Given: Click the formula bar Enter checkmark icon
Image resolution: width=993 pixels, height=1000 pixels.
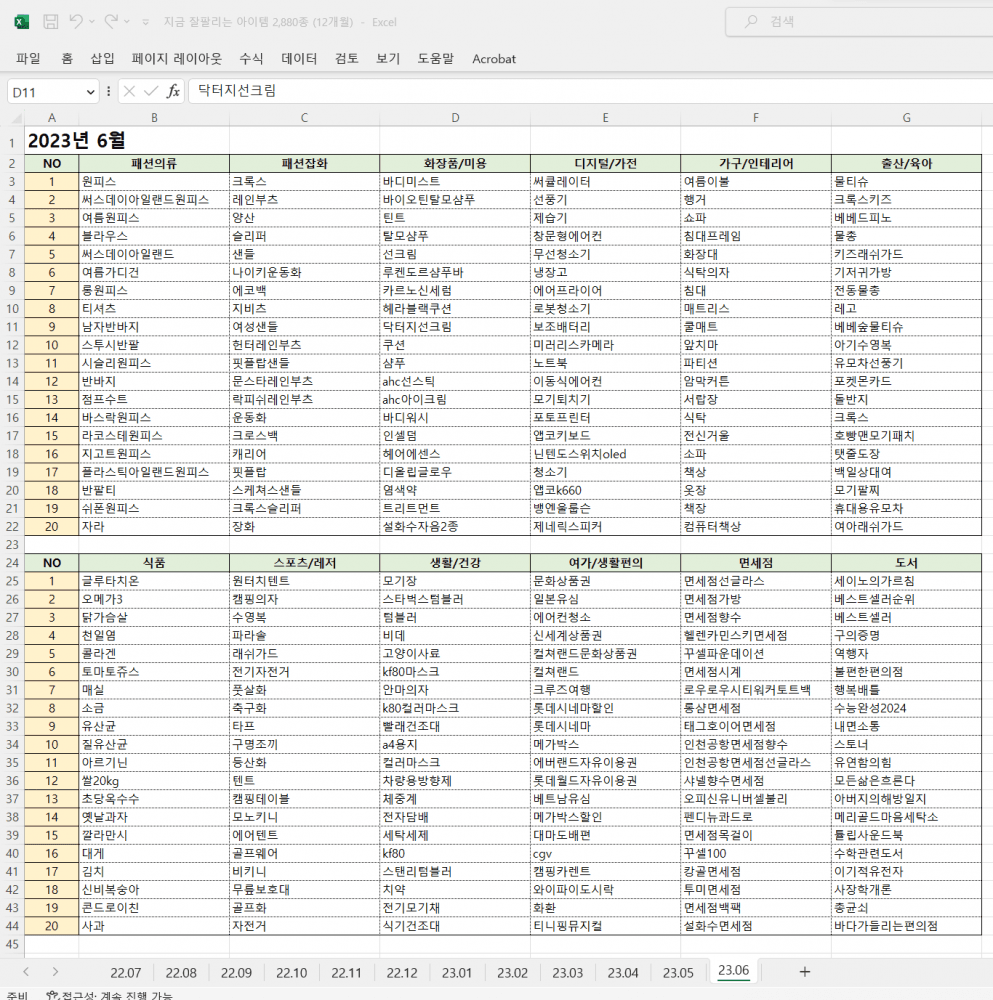Looking at the screenshot, I should (151, 91).
